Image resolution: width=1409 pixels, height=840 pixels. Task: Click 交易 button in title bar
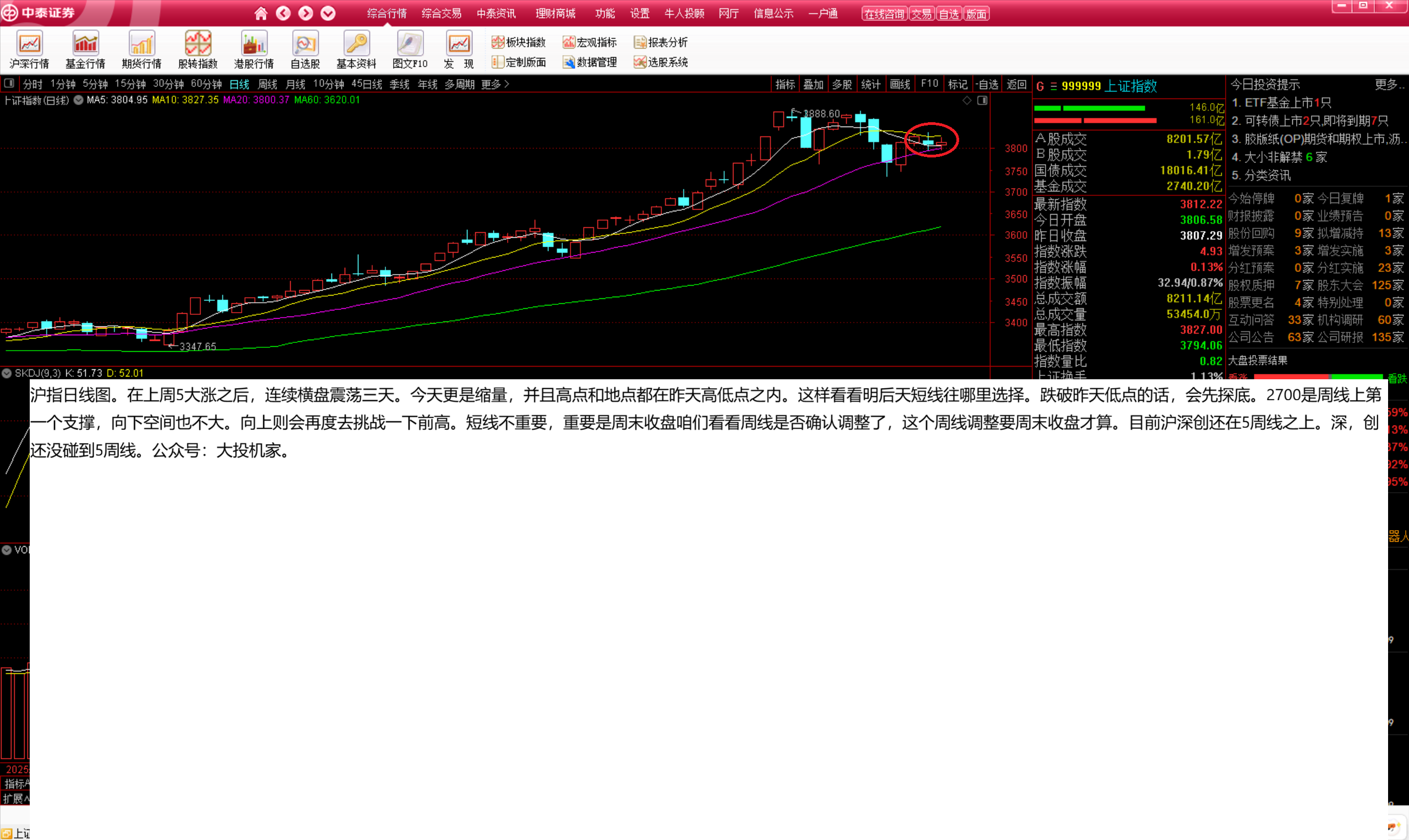[922, 14]
